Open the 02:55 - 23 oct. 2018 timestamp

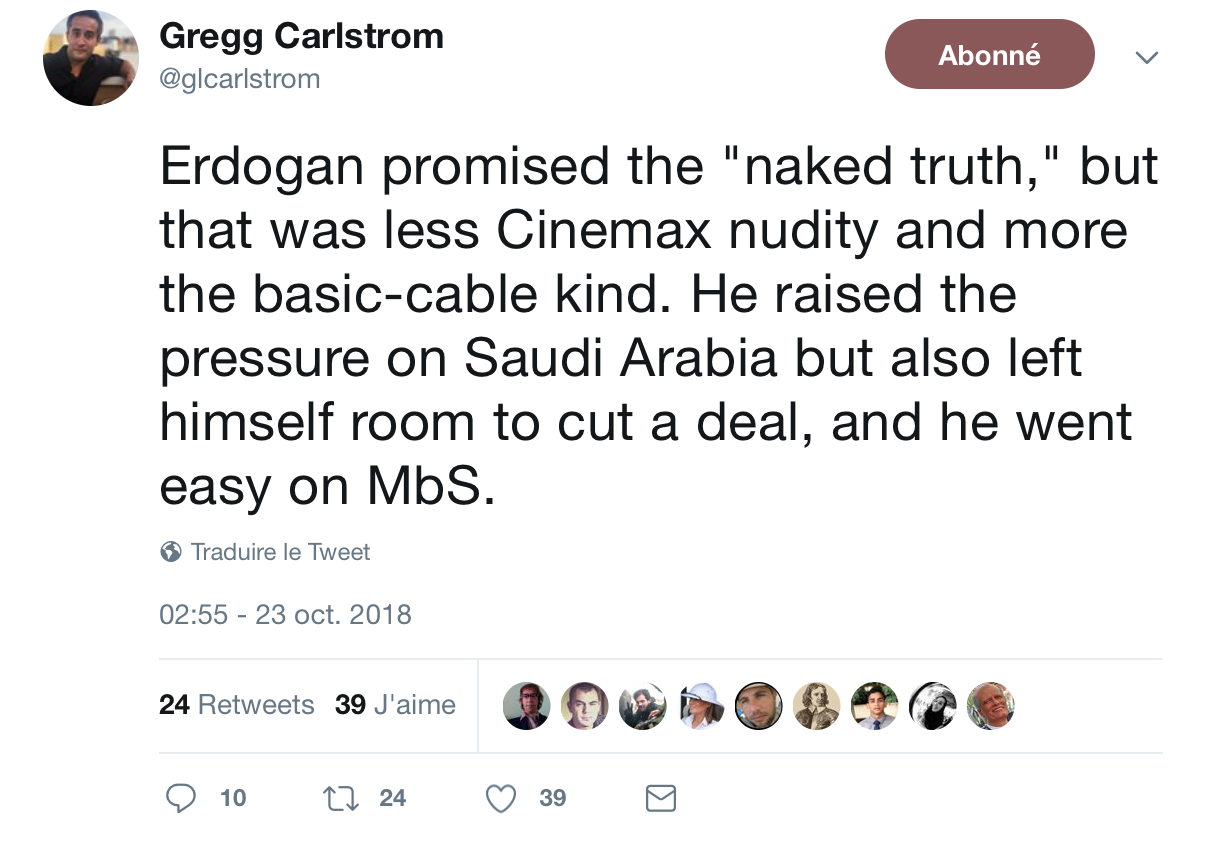[x=286, y=613]
